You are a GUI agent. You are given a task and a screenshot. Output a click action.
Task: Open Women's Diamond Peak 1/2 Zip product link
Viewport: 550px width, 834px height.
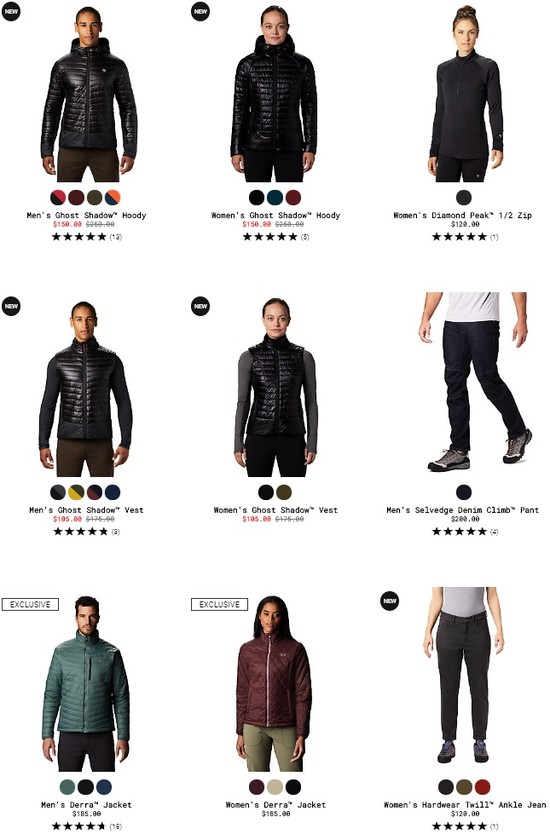point(463,215)
